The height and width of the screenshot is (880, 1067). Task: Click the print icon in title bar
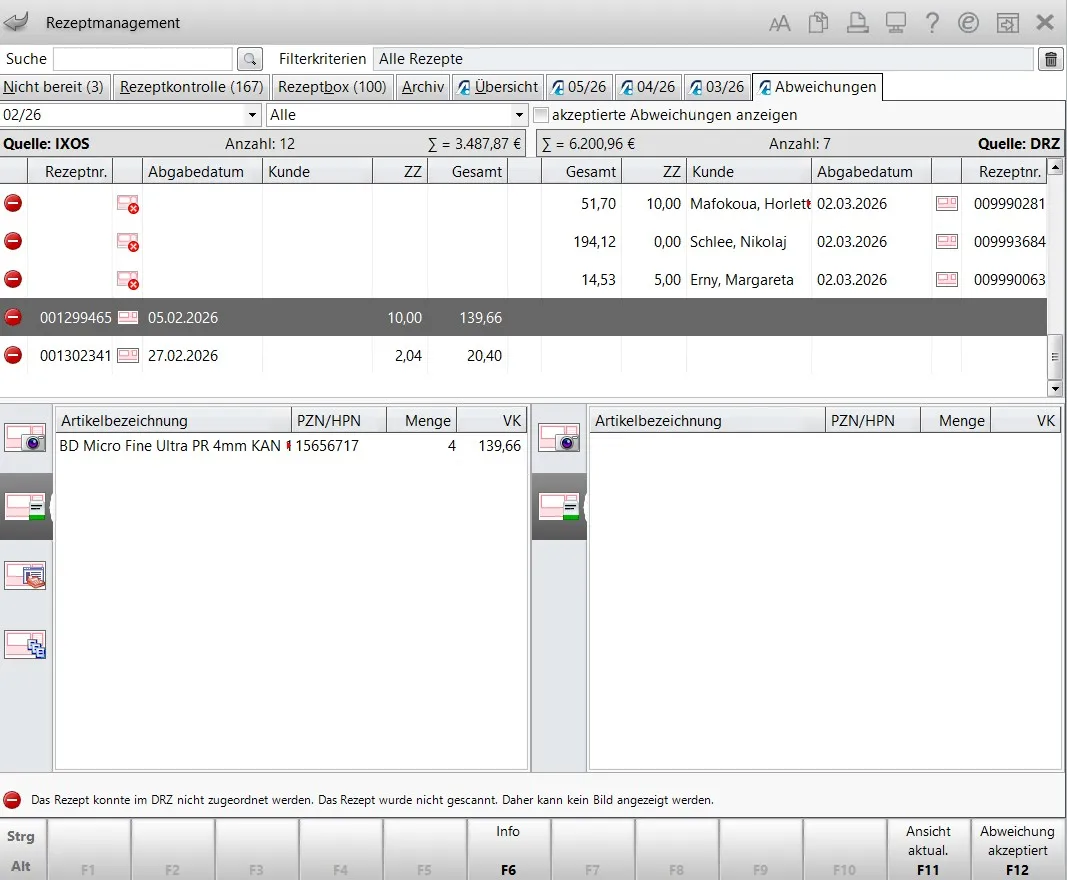857,23
